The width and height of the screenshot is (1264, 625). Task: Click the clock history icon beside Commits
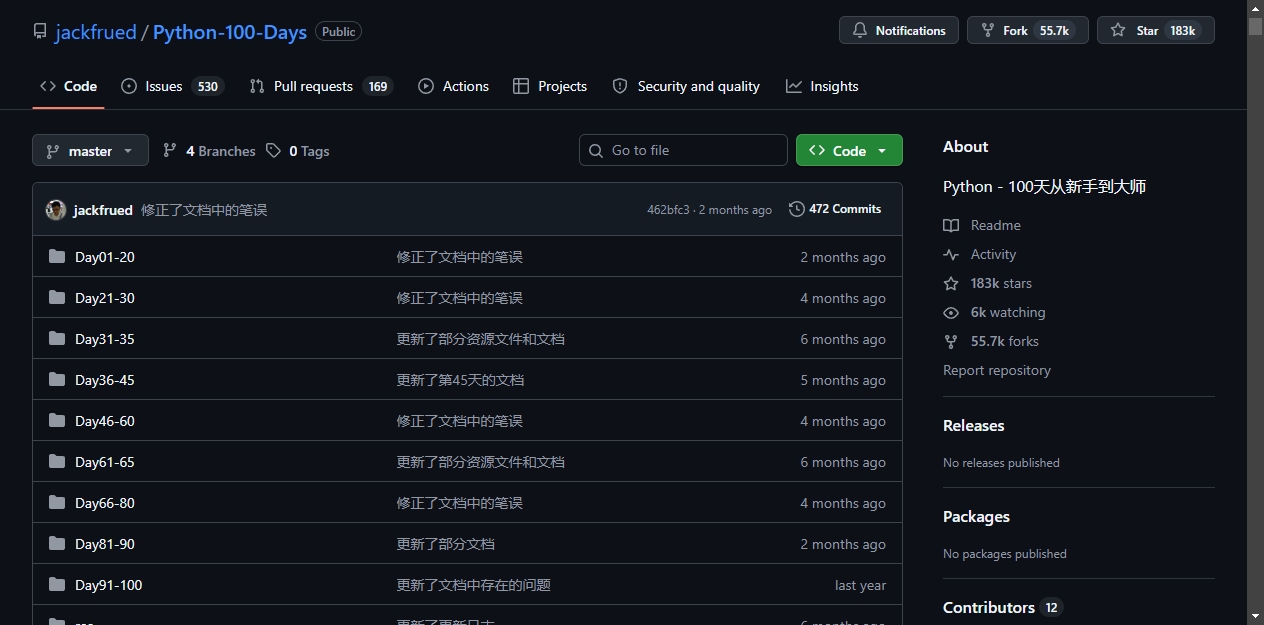coord(797,209)
